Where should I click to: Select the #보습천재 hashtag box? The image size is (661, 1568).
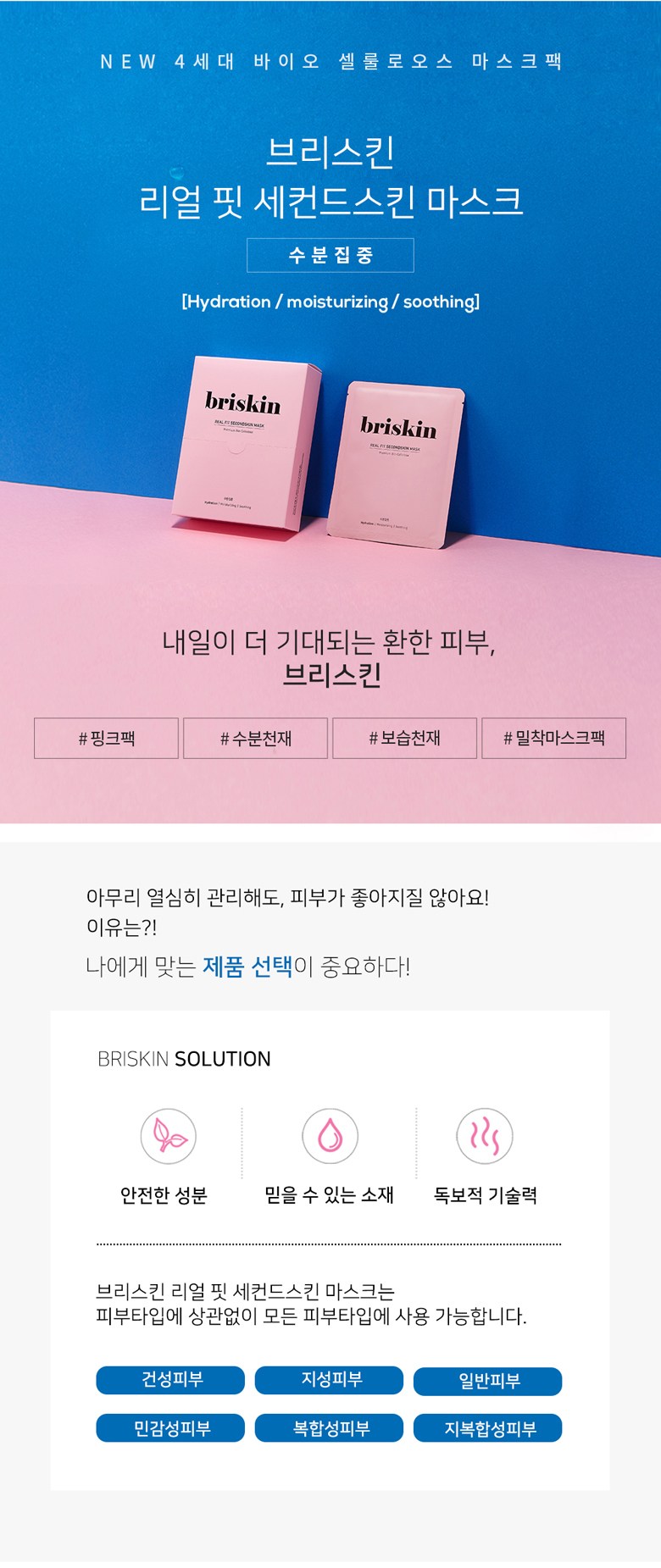pyautogui.click(x=404, y=738)
